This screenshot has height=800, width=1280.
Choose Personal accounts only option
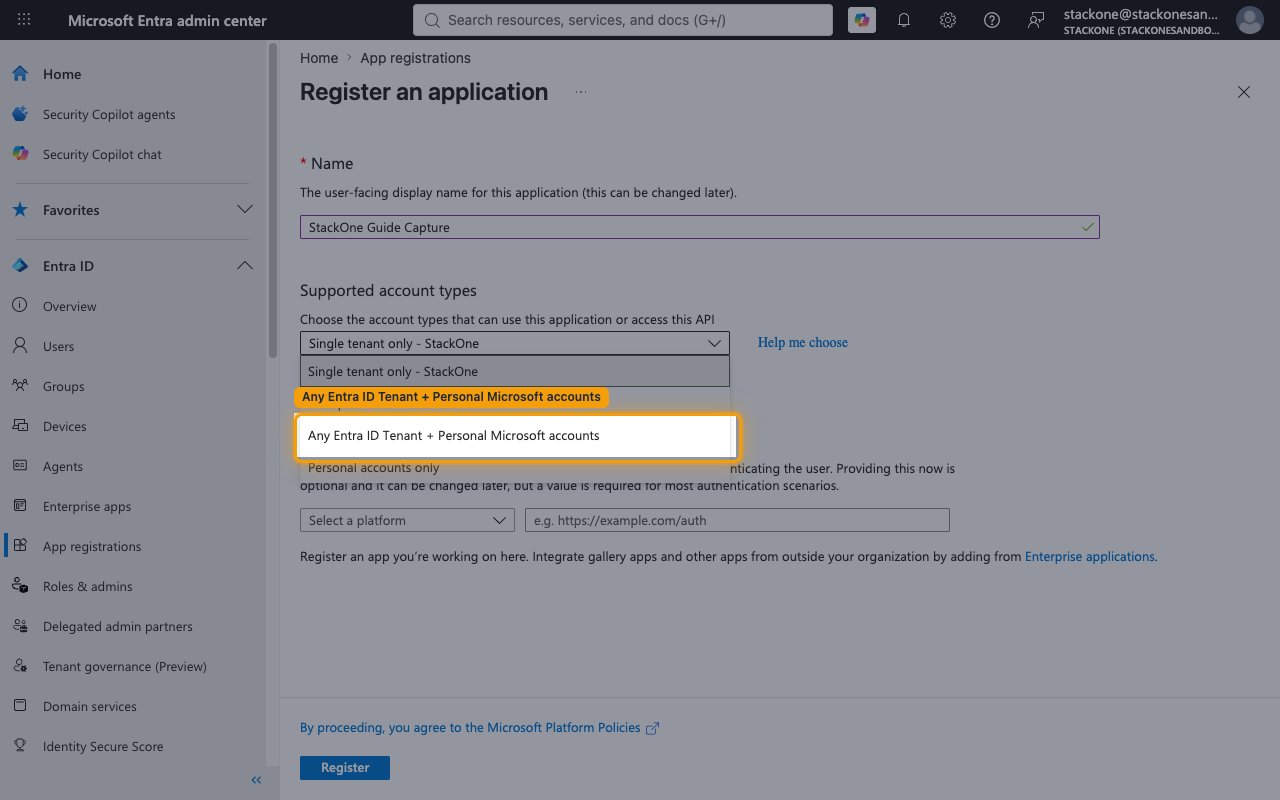point(373,468)
